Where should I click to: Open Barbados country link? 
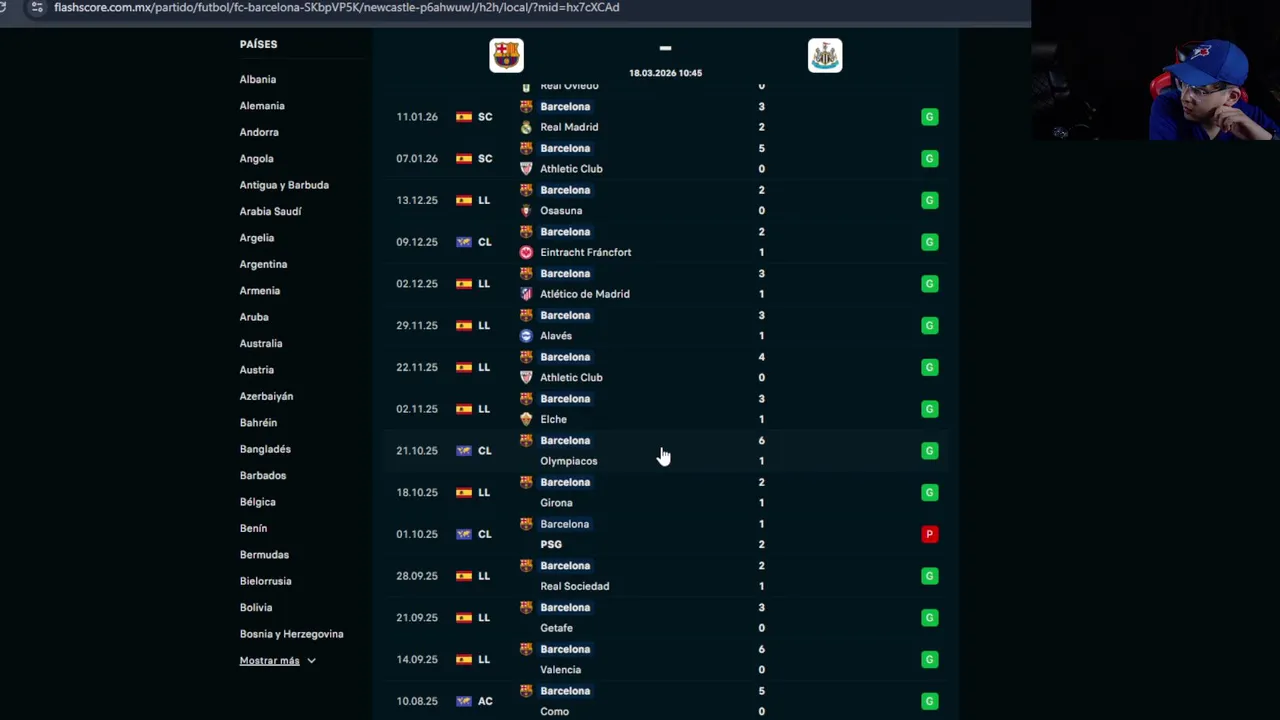point(263,476)
